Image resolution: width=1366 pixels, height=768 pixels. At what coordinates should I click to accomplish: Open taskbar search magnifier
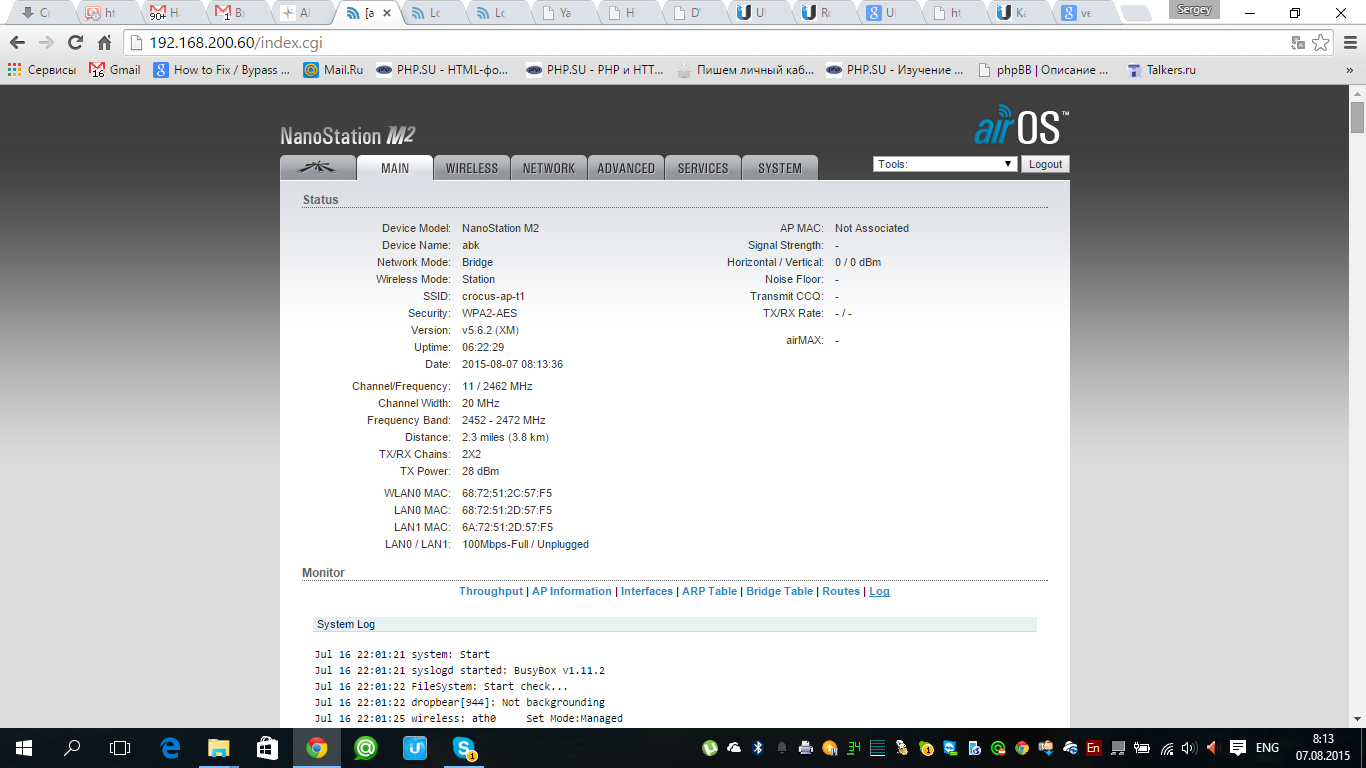click(72, 747)
